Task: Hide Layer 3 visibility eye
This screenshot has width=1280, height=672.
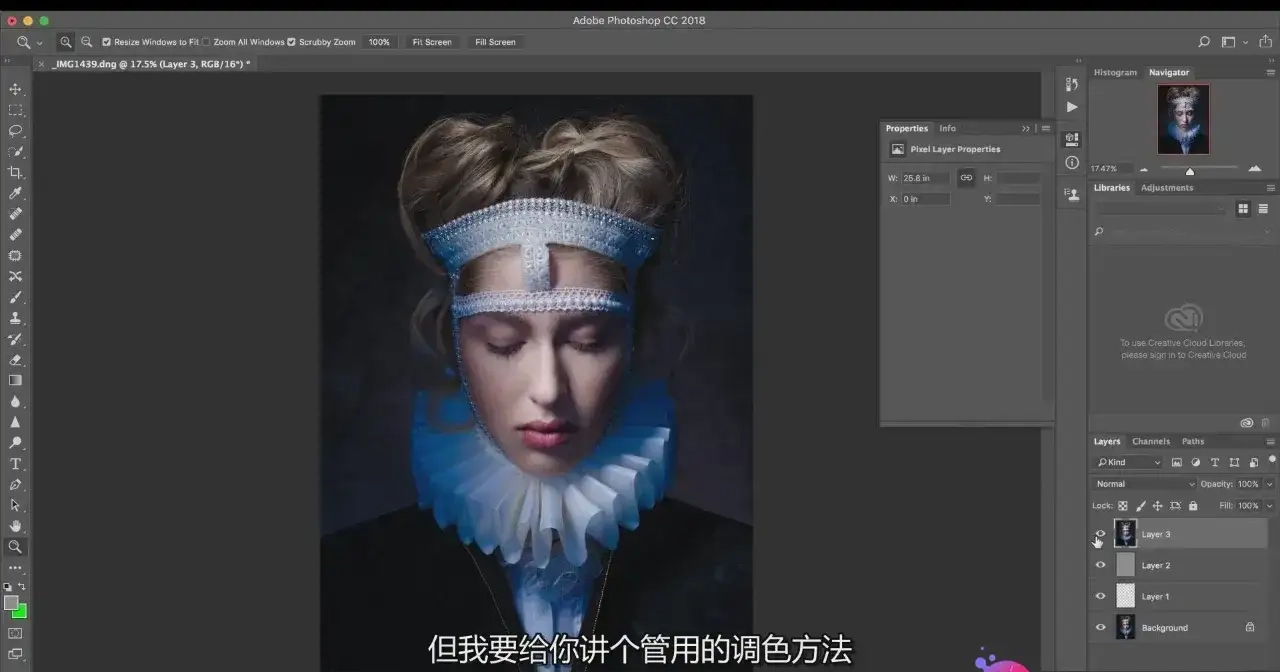Action: pyautogui.click(x=1101, y=534)
